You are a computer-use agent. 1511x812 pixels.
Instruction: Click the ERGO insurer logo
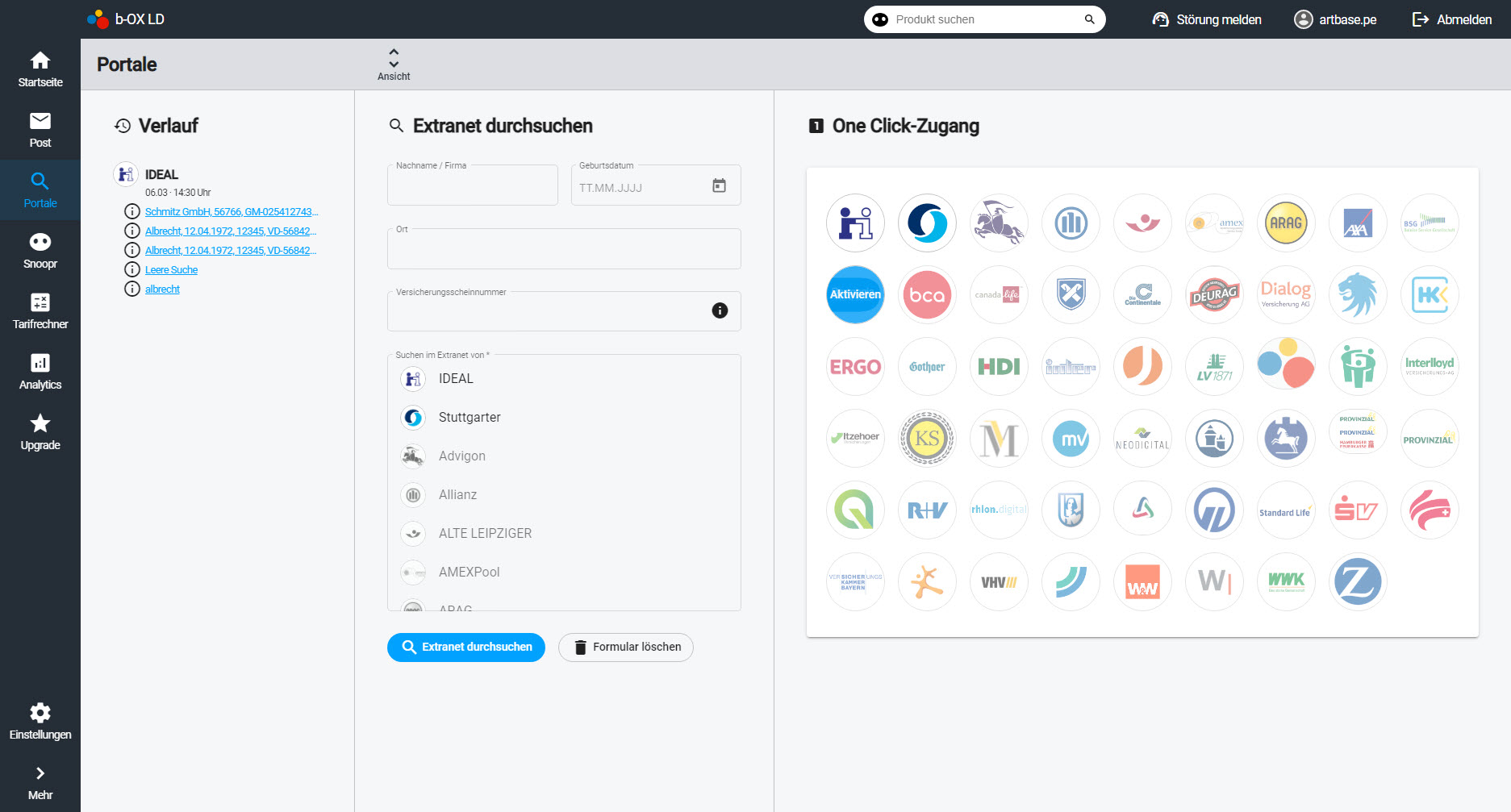pos(855,367)
